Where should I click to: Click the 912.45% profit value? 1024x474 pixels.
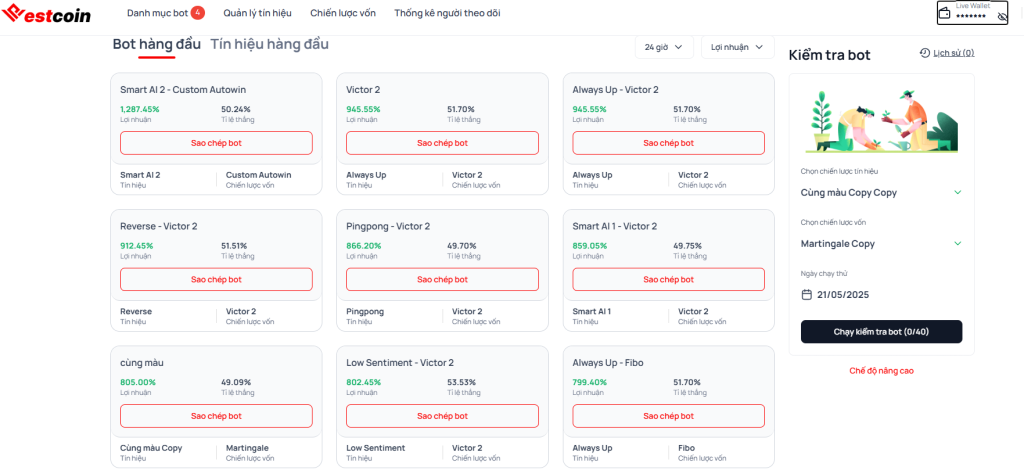point(136,245)
